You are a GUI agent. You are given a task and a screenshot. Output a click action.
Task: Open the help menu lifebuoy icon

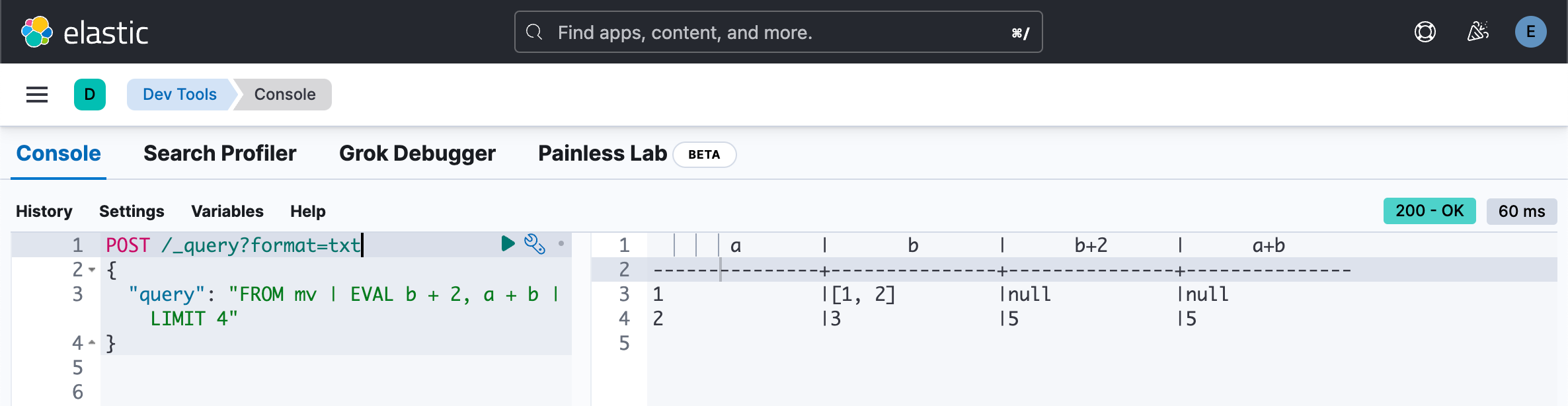tap(1425, 32)
